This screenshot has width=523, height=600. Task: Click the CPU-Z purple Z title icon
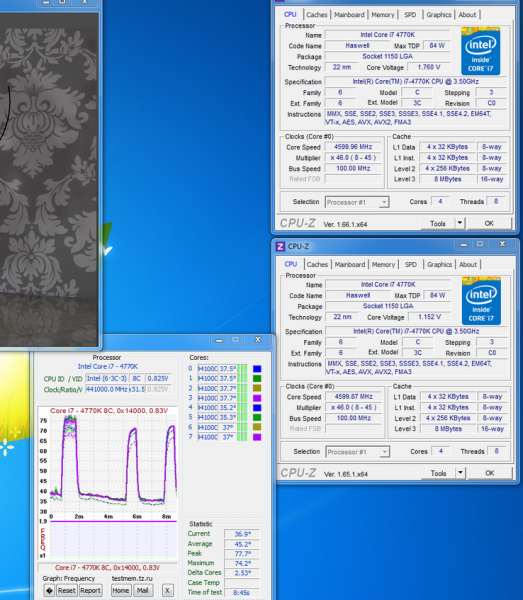pyautogui.click(x=280, y=246)
